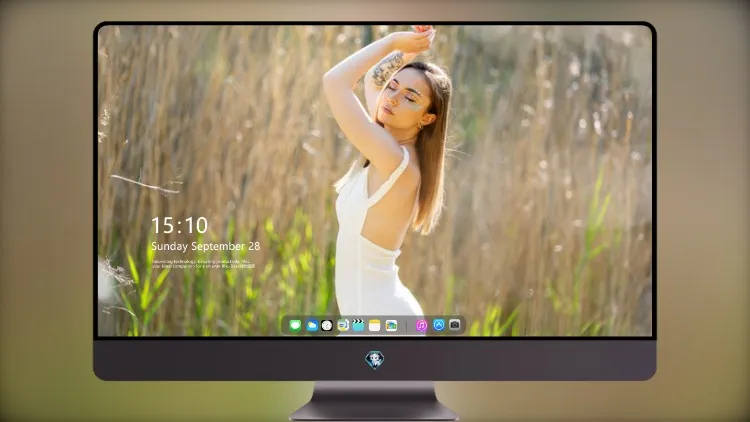Click the Sunday September 28 date text
Image resolution: width=750 pixels, height=422 pixels.
(206, 246)
